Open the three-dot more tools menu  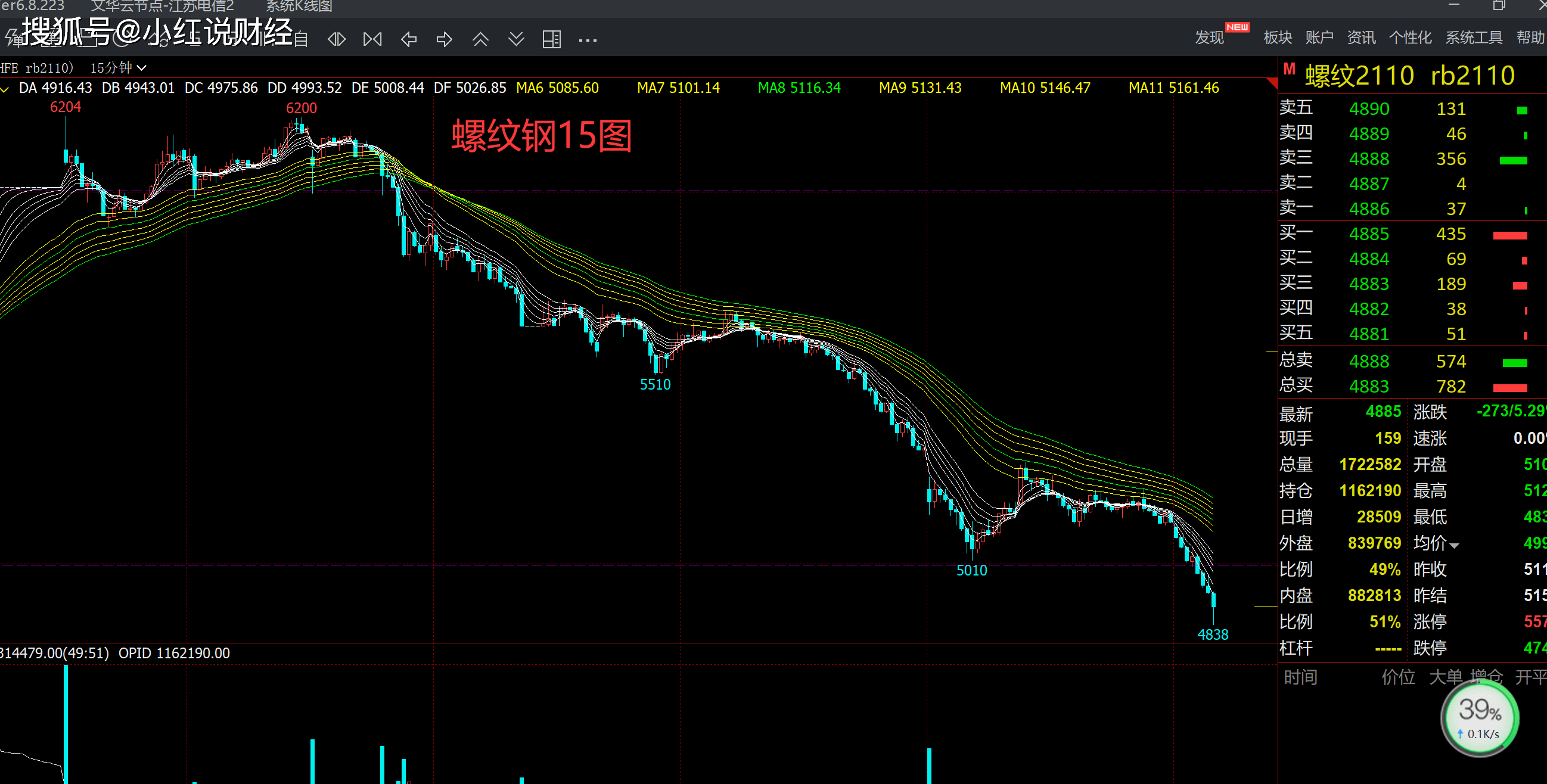pyautogui.click(x=588, y=41)
